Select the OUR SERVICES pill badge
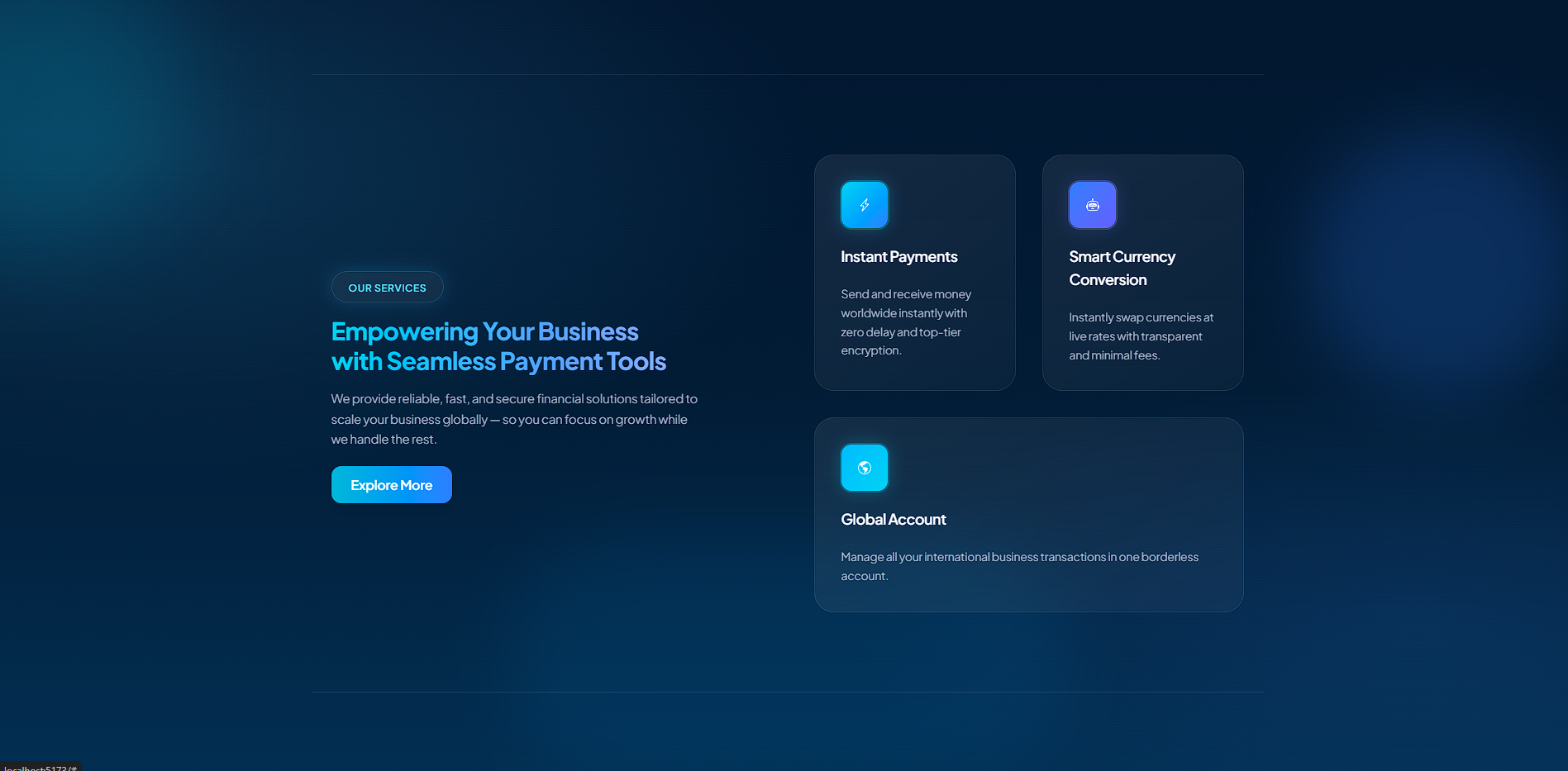The height and width of the screenshot is (771, 1568). coord(387,287)
